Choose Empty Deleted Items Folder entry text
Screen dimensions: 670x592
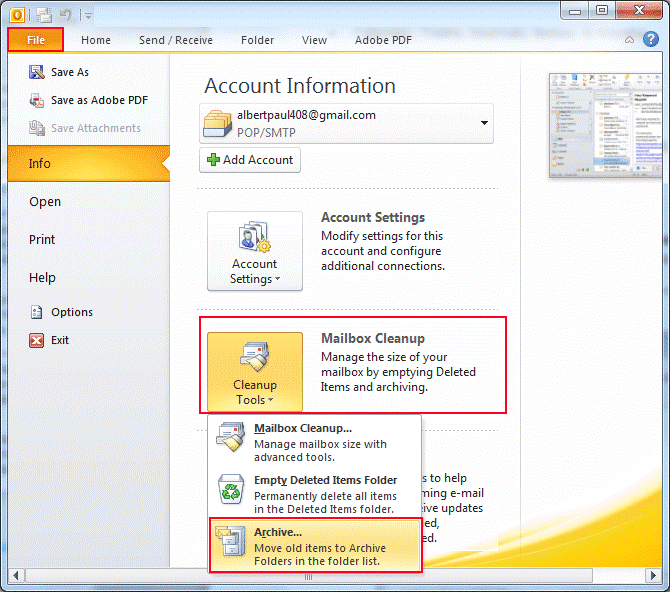[x=326, y=480]
